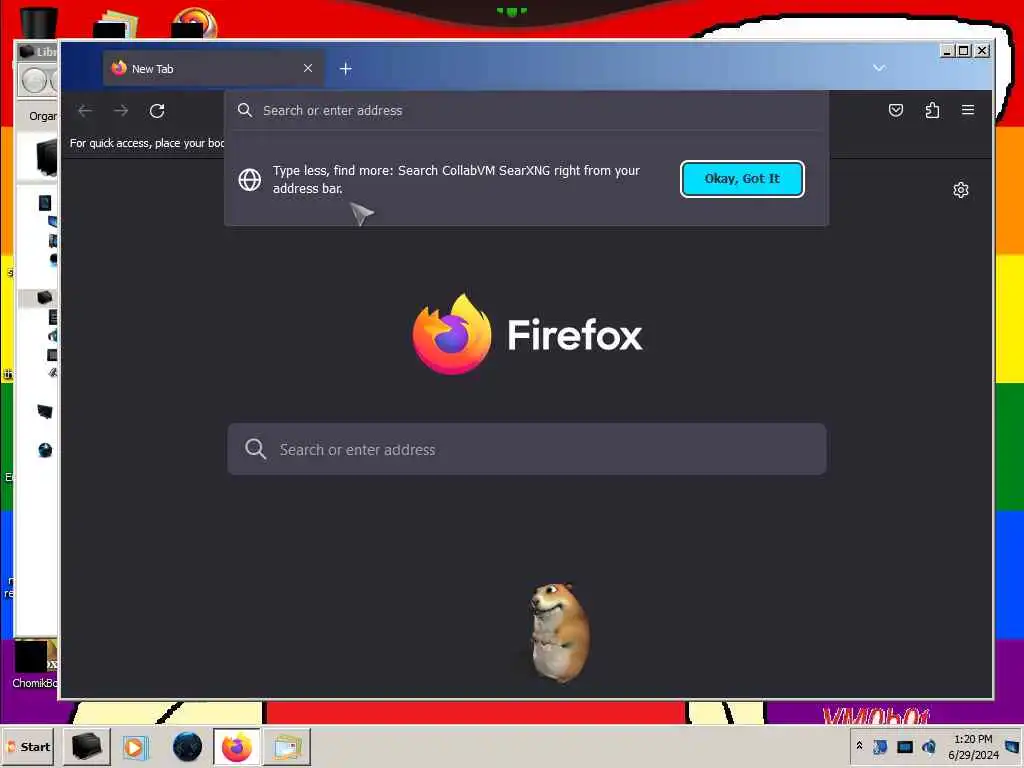Open the dark globe browser taskbar icon

(x=187, y=747)
